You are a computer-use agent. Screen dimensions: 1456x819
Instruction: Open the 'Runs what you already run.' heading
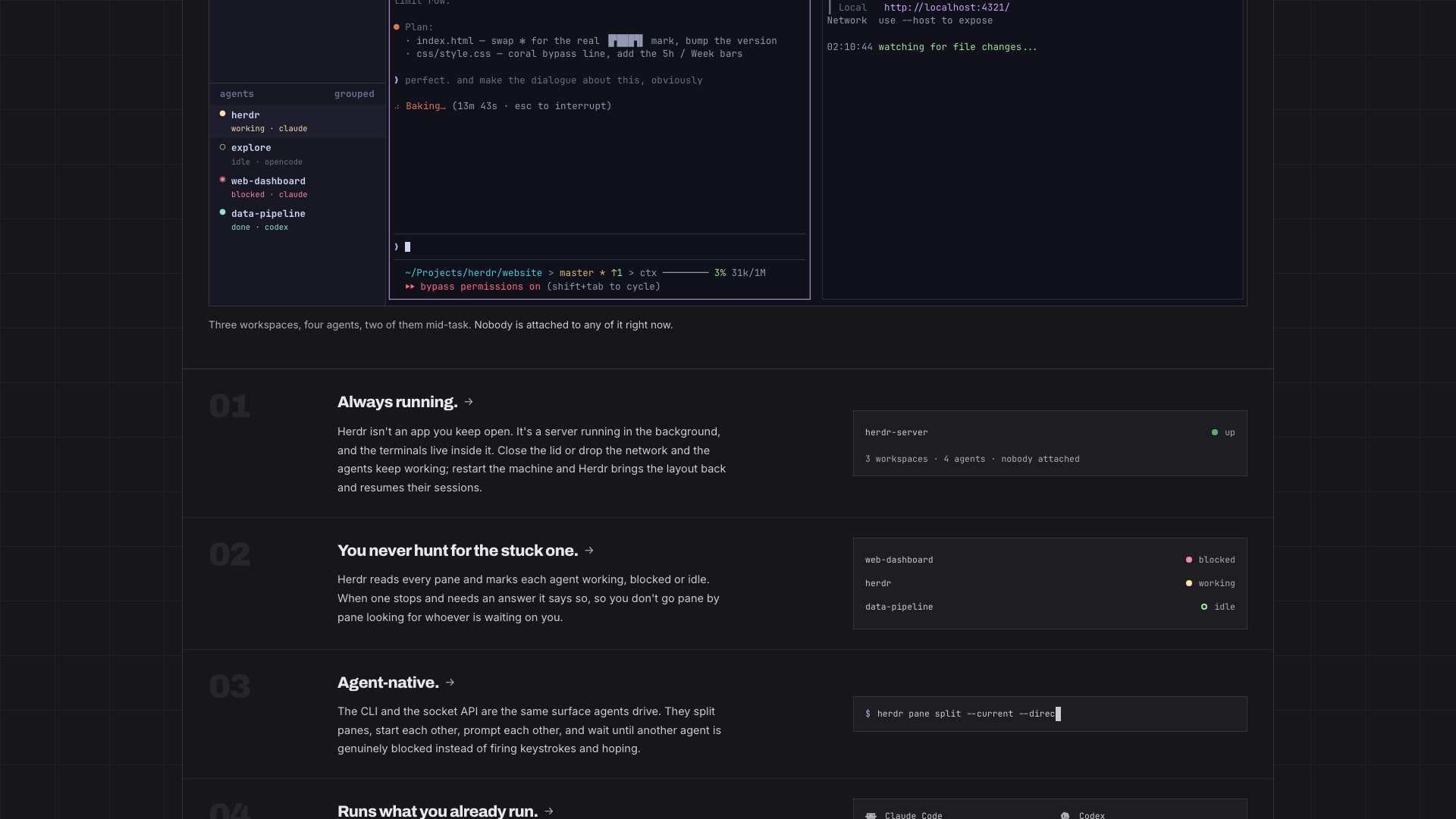pos(438,811)
